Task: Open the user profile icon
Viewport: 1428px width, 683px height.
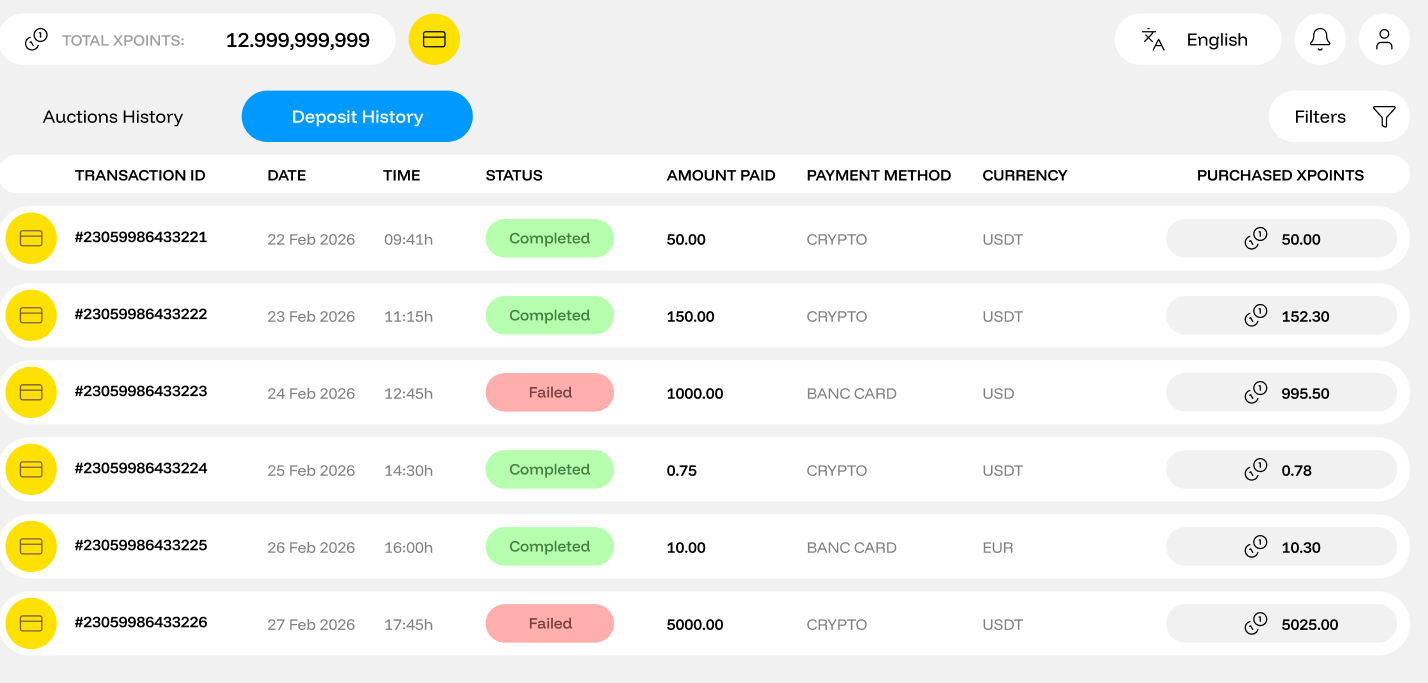Action: point(1384,39)
